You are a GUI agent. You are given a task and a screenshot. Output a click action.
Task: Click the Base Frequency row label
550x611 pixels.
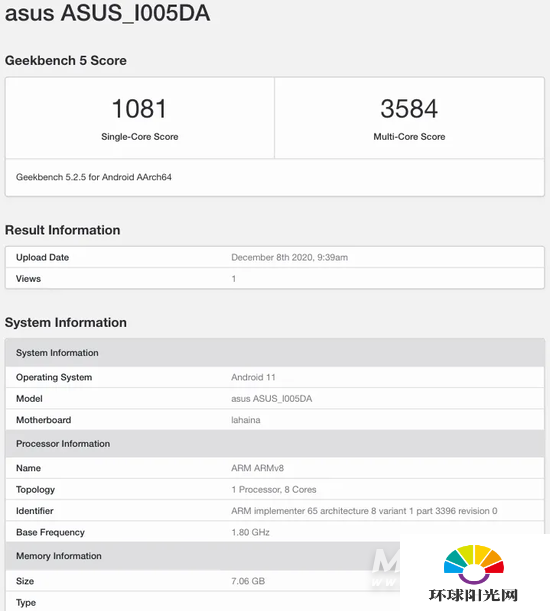50,532
